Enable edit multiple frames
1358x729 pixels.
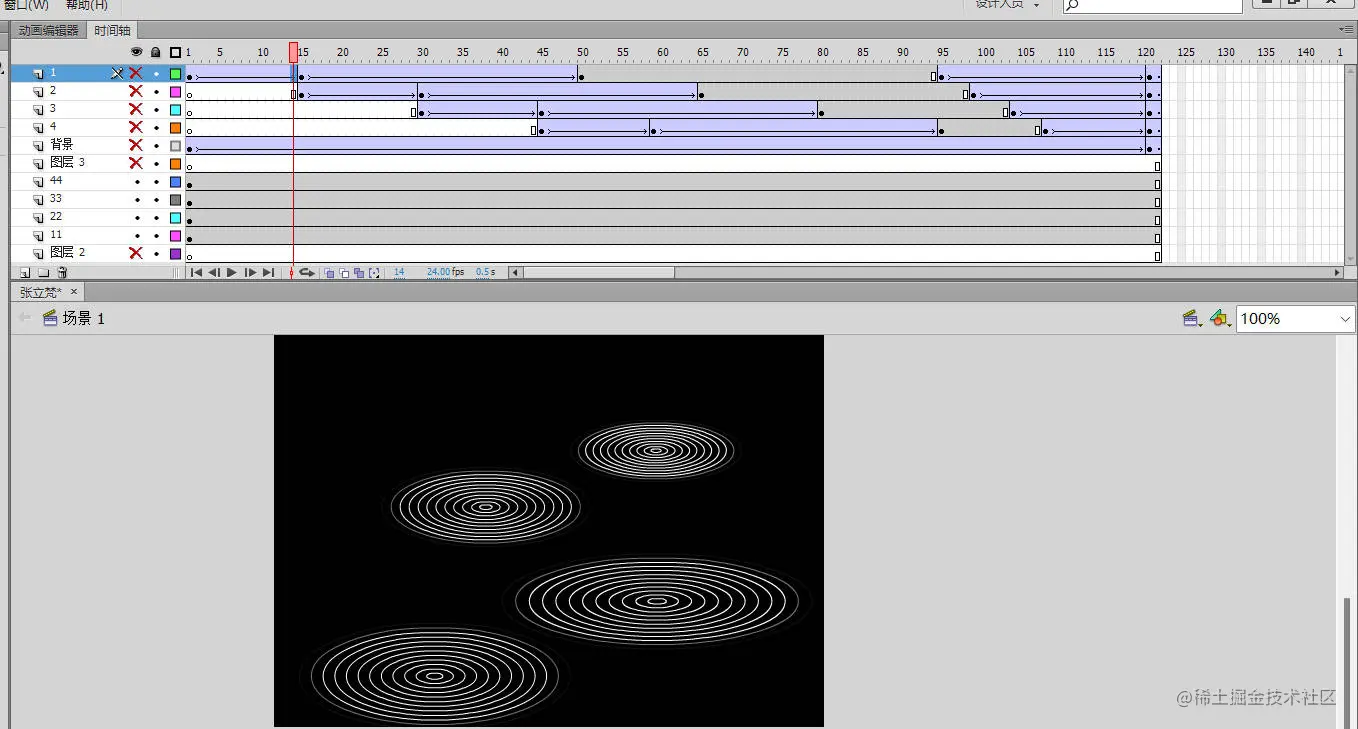[x=359, y=272]
